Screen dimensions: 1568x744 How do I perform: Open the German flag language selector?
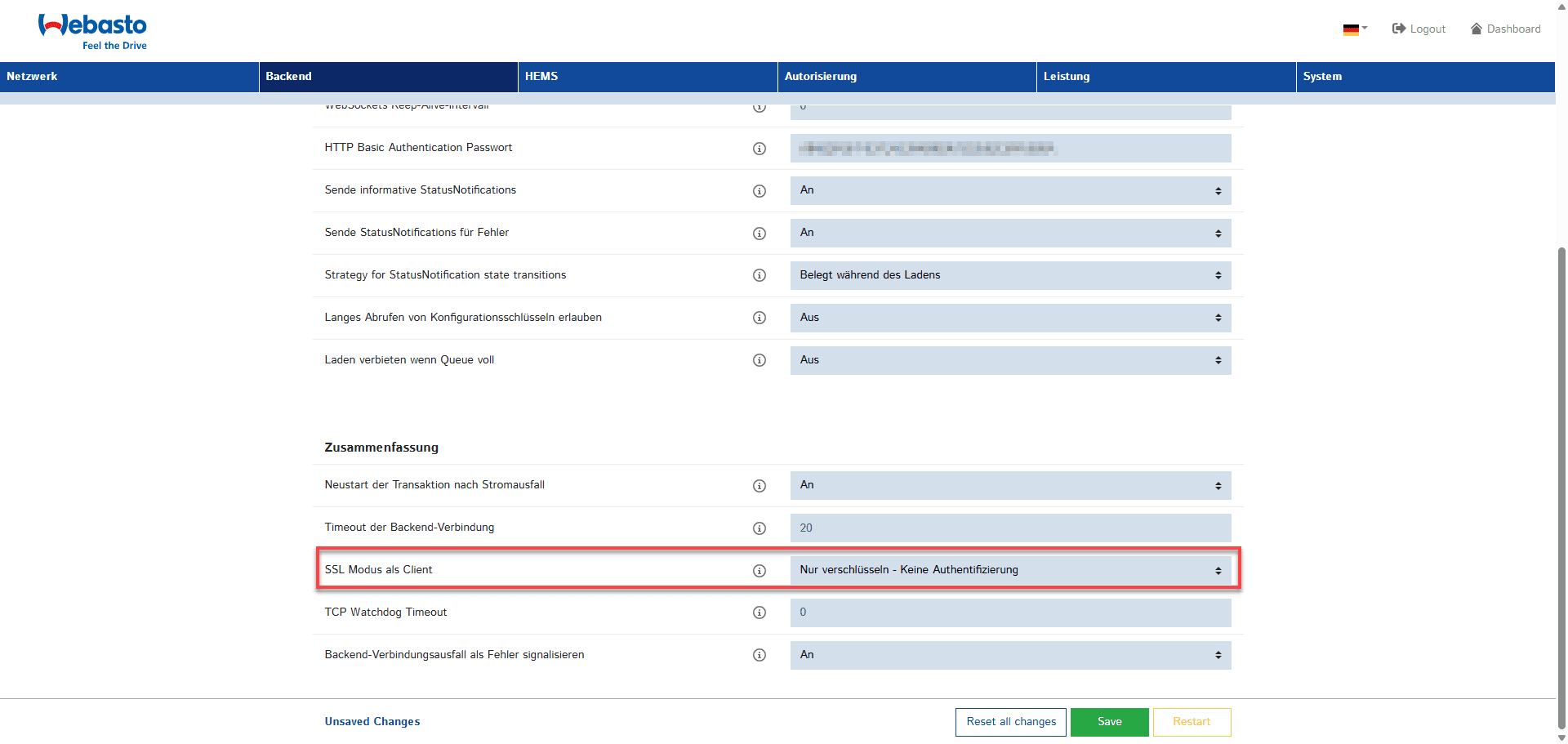(1355, 29)
